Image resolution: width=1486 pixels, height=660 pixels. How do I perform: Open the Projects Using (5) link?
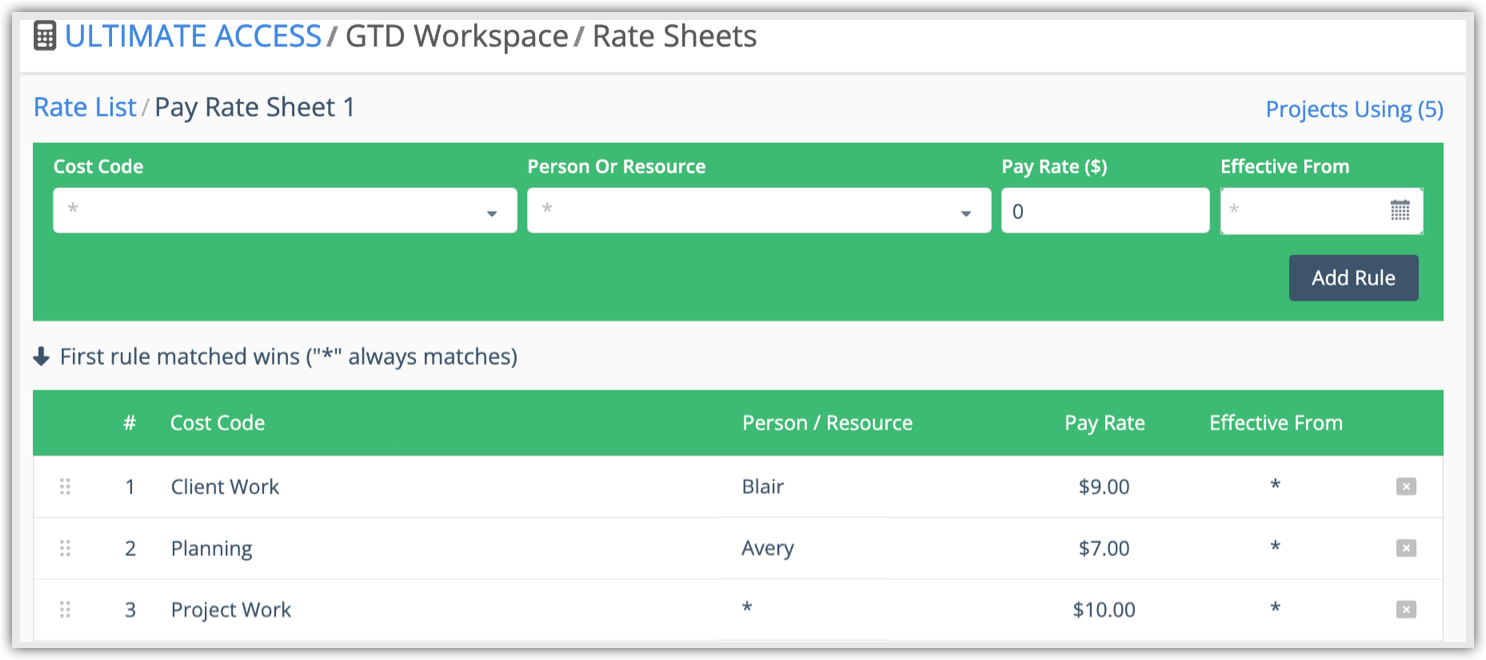pyautogui.click(x=1354, y=109)
